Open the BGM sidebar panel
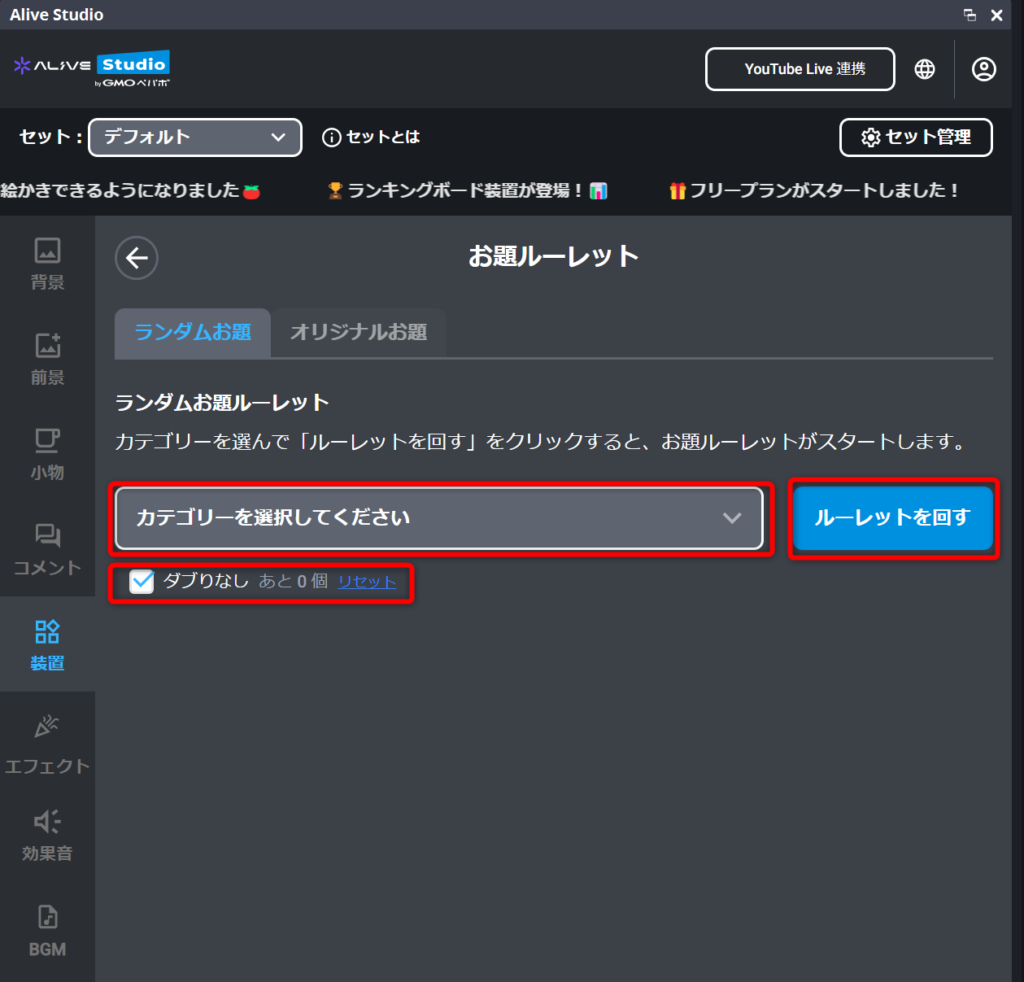The image size is (1024, 982). click(47, 930)
